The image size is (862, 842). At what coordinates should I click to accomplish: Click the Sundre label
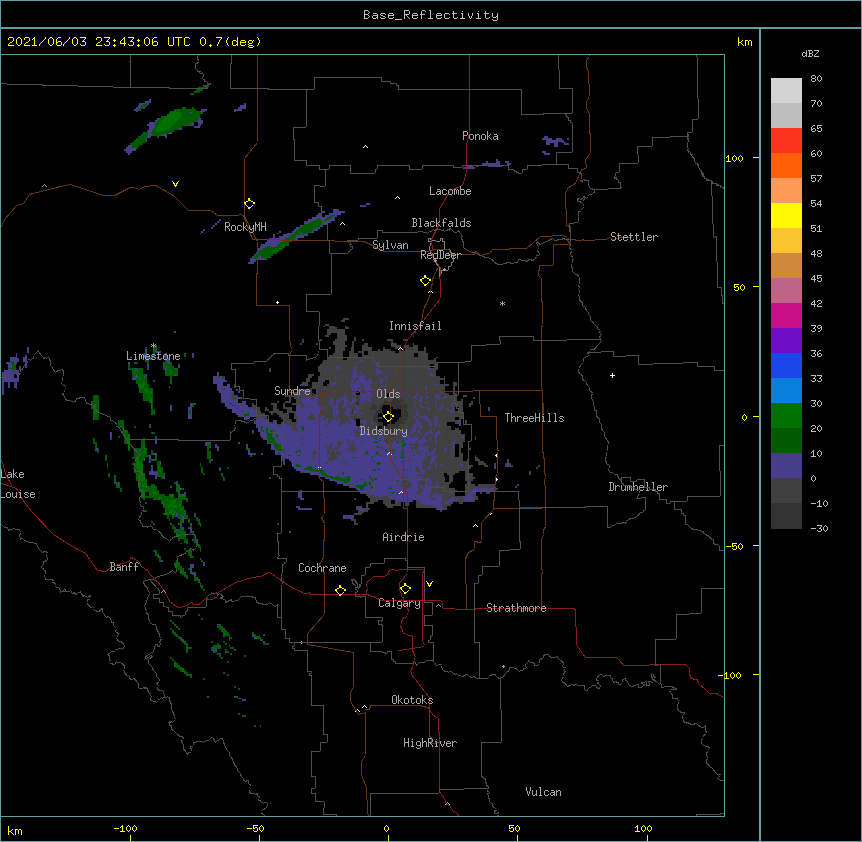(292, 391)
